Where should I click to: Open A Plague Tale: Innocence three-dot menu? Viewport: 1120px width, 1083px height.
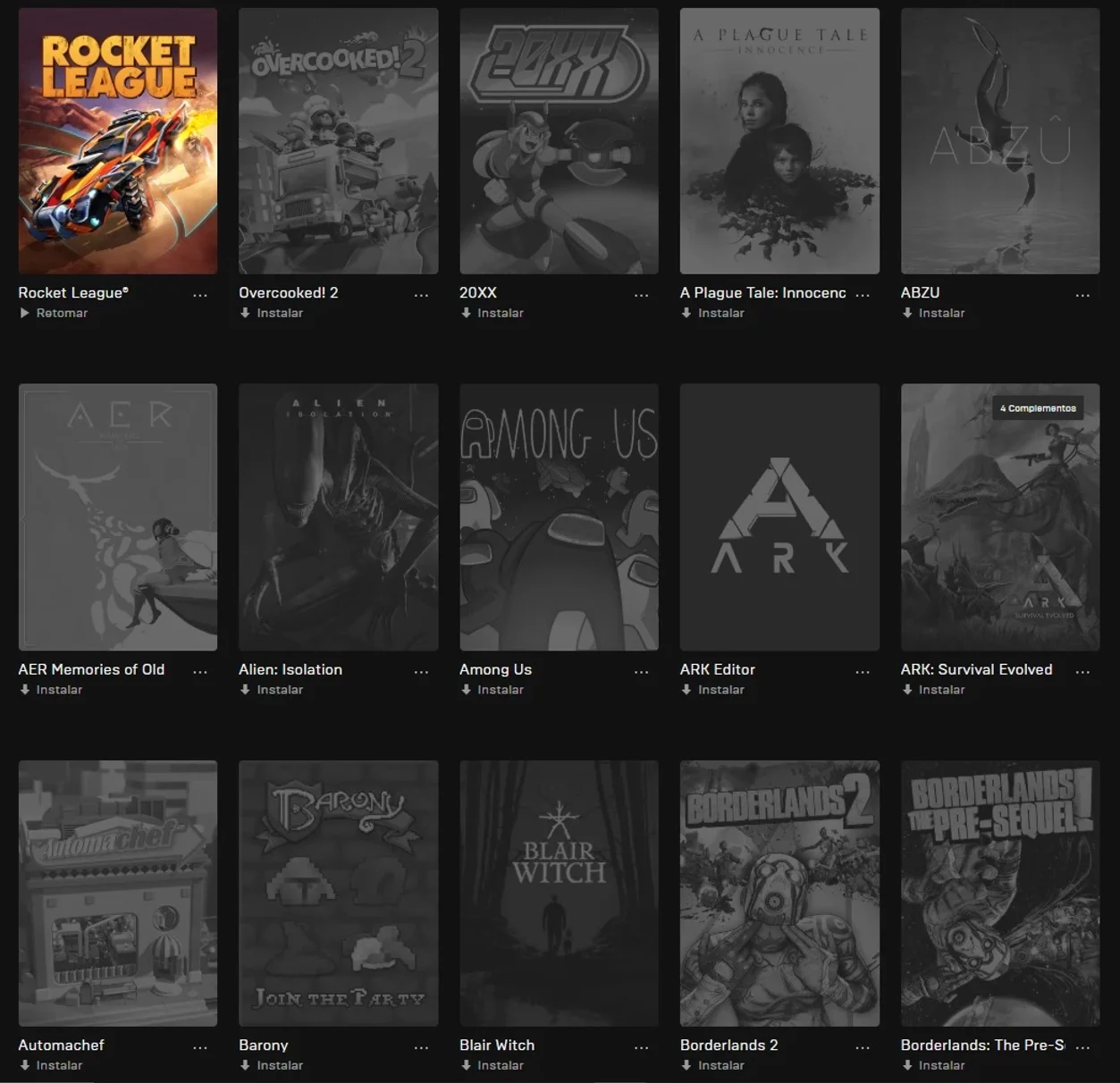[x=863, y=295]
